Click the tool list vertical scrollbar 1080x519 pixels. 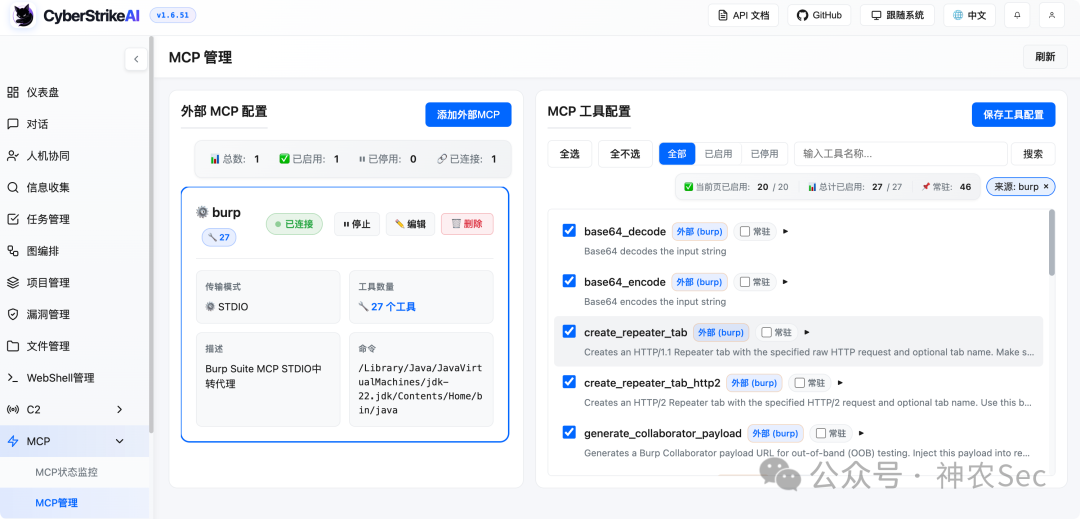1052,242
